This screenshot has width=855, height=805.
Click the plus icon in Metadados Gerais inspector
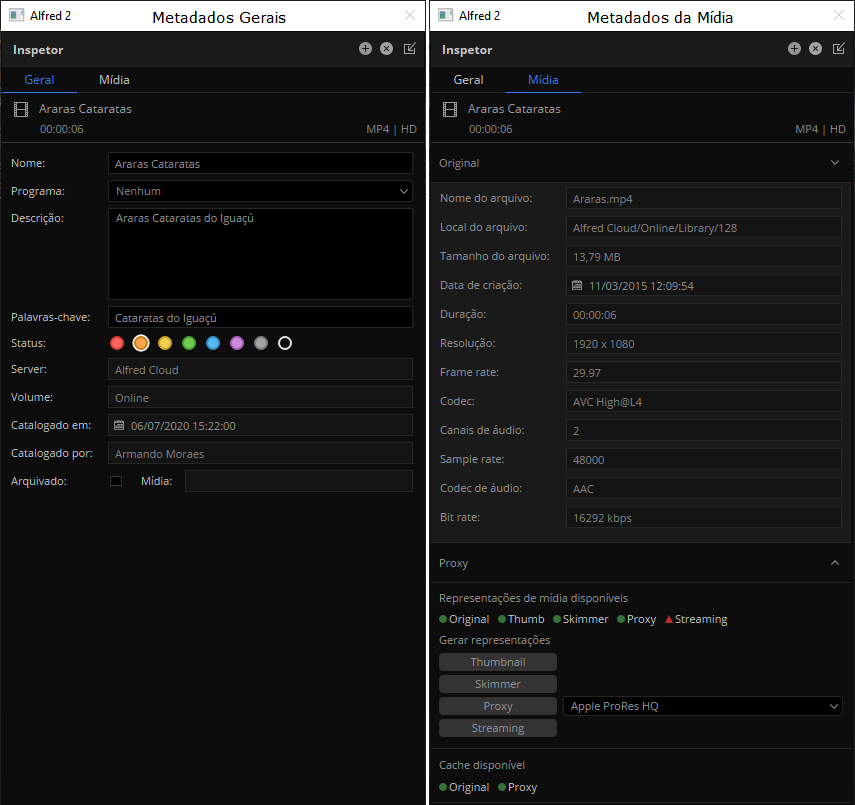pyautogui.click(x=365, y=49)
